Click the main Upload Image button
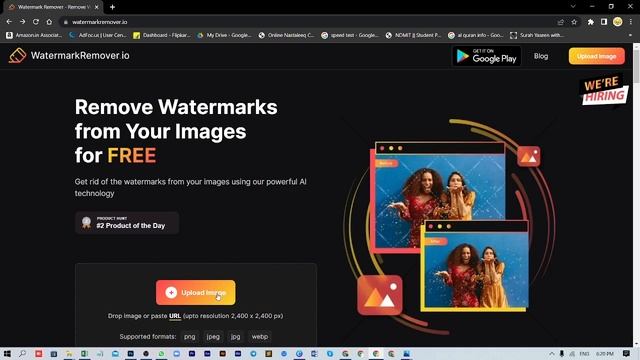This screenshot has height=360, width=640. point(196,292)
